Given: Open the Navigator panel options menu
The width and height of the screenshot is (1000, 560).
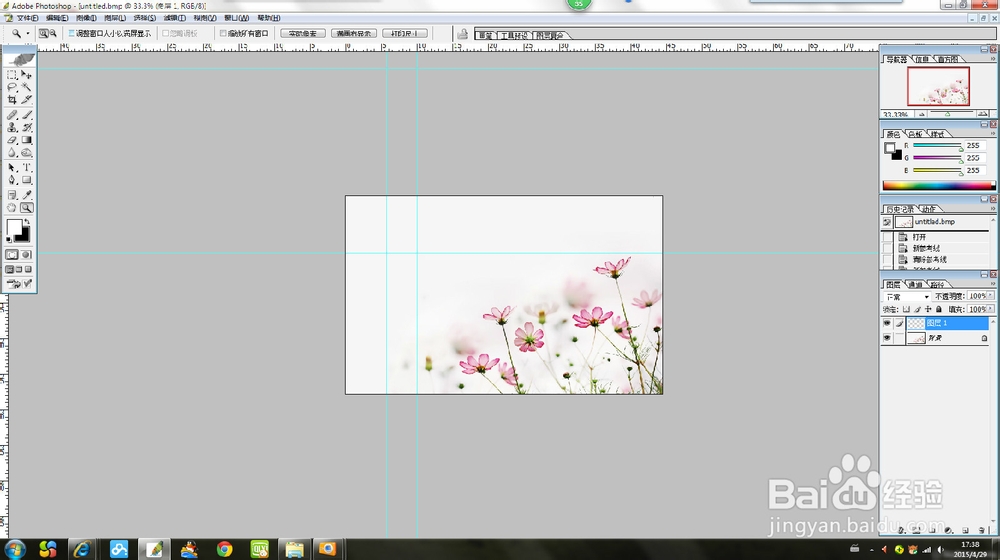Looking at the screenshot, I should [992, 59].
